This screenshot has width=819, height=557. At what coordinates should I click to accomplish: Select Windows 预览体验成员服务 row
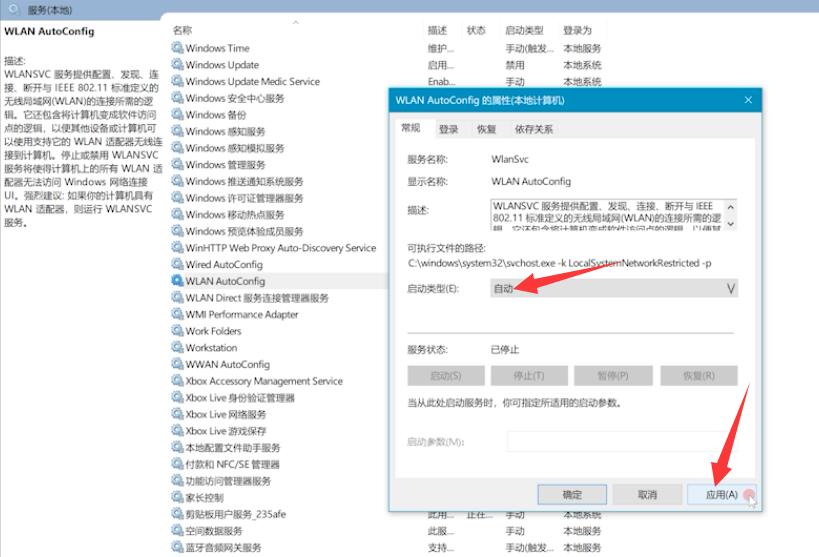[x=244, y=231]
